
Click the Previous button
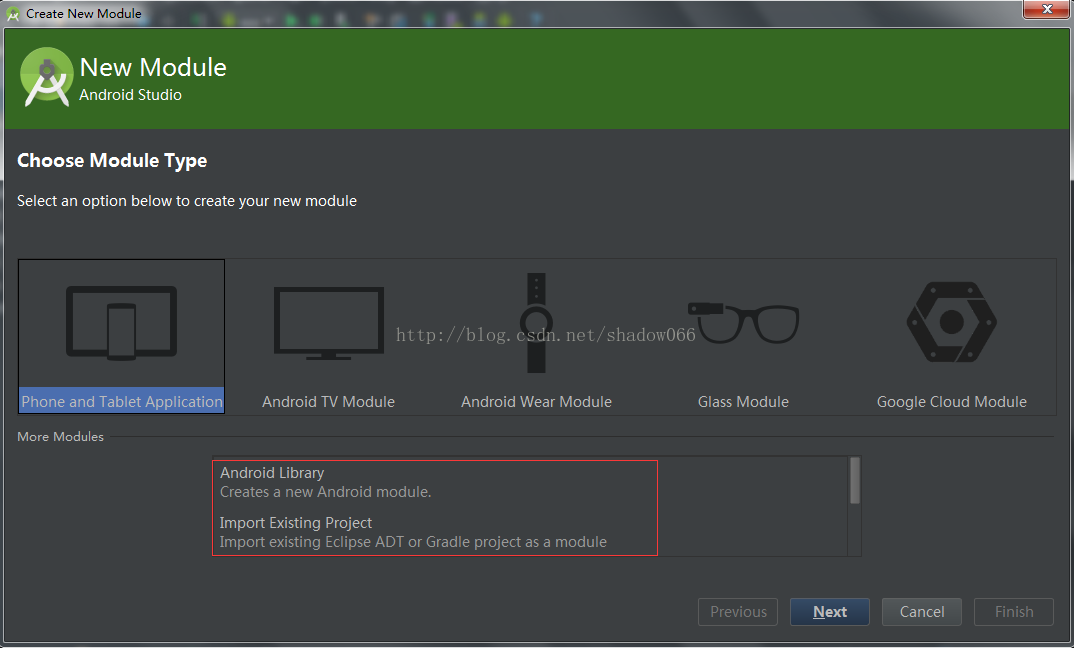point(738,612)
